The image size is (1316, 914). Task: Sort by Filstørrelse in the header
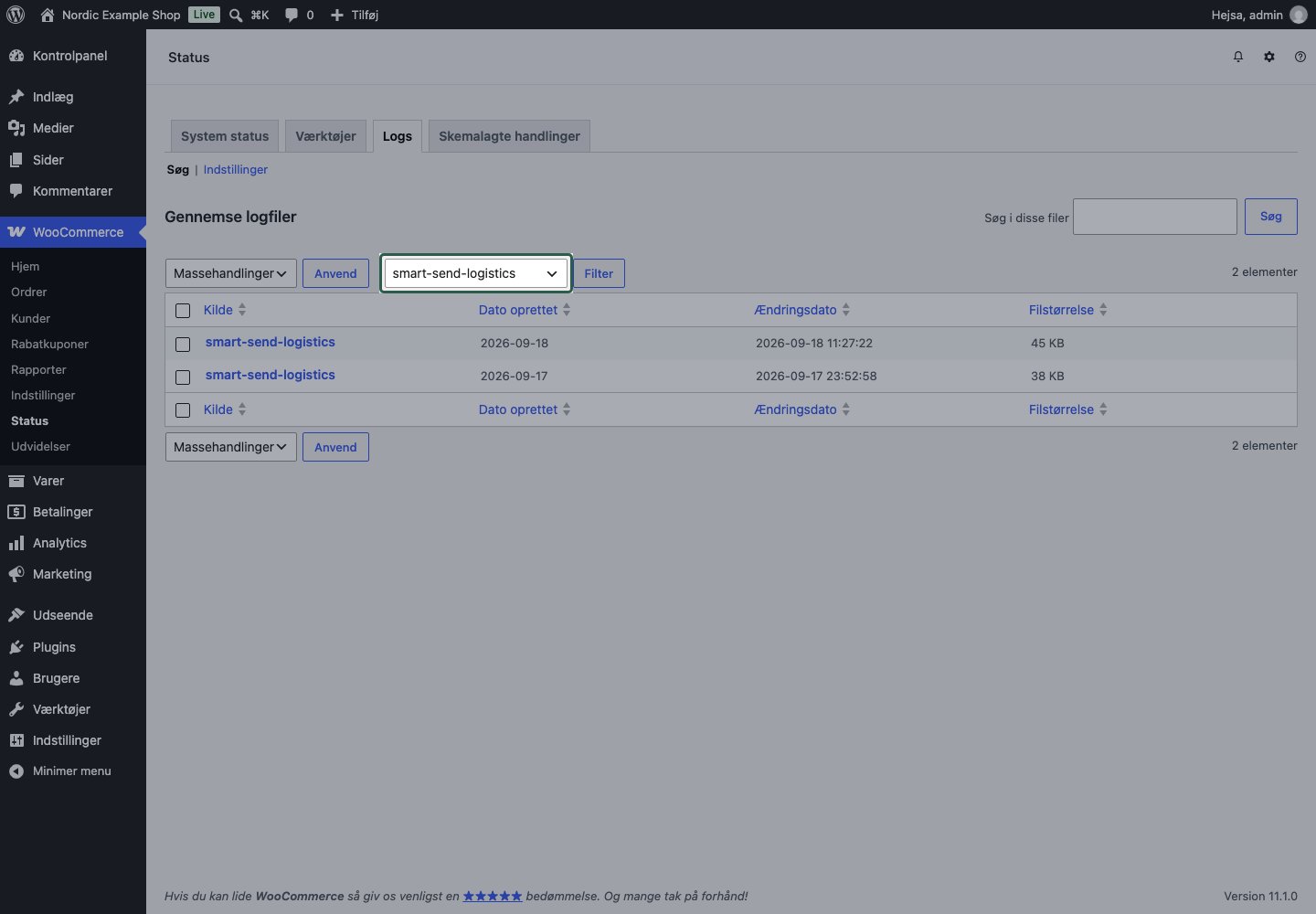(1068, 310)
